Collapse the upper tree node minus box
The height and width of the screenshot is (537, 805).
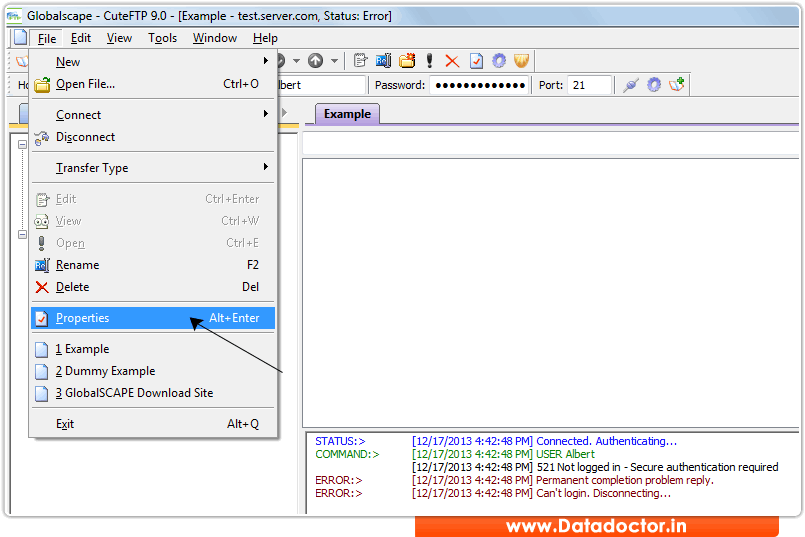(22, 144)
